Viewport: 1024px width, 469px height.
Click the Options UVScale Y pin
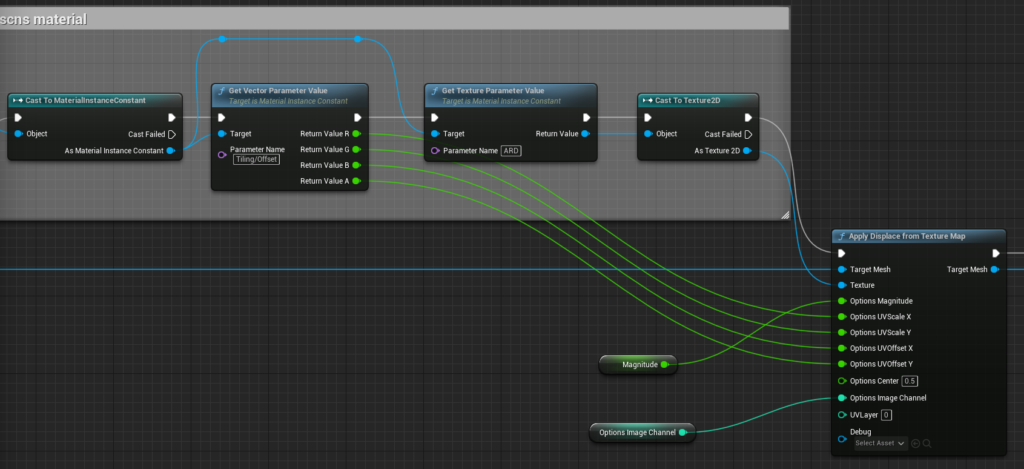tap(842, 332)
